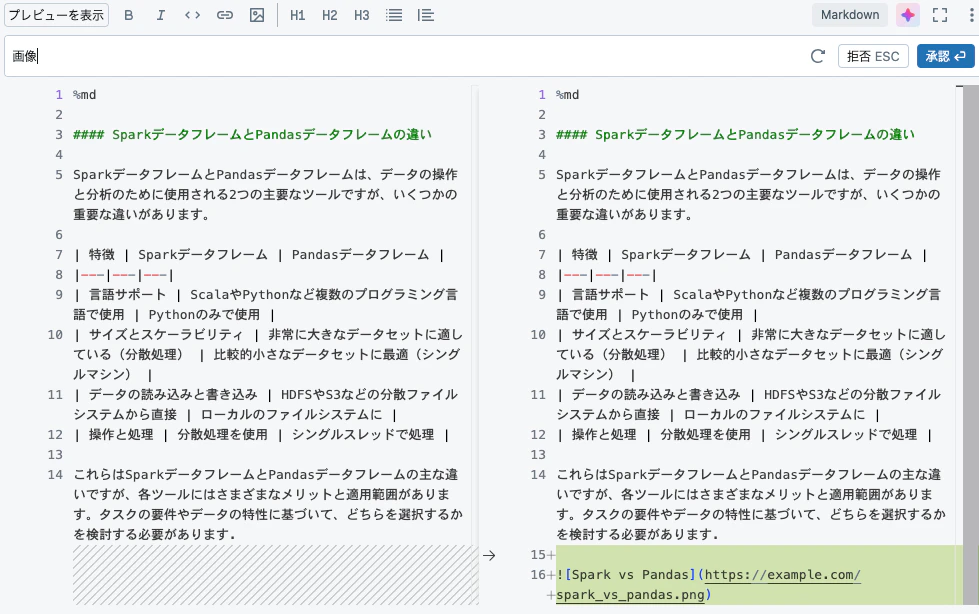
Task: Click the プレビューを表示 button
Action: (56, 15)
